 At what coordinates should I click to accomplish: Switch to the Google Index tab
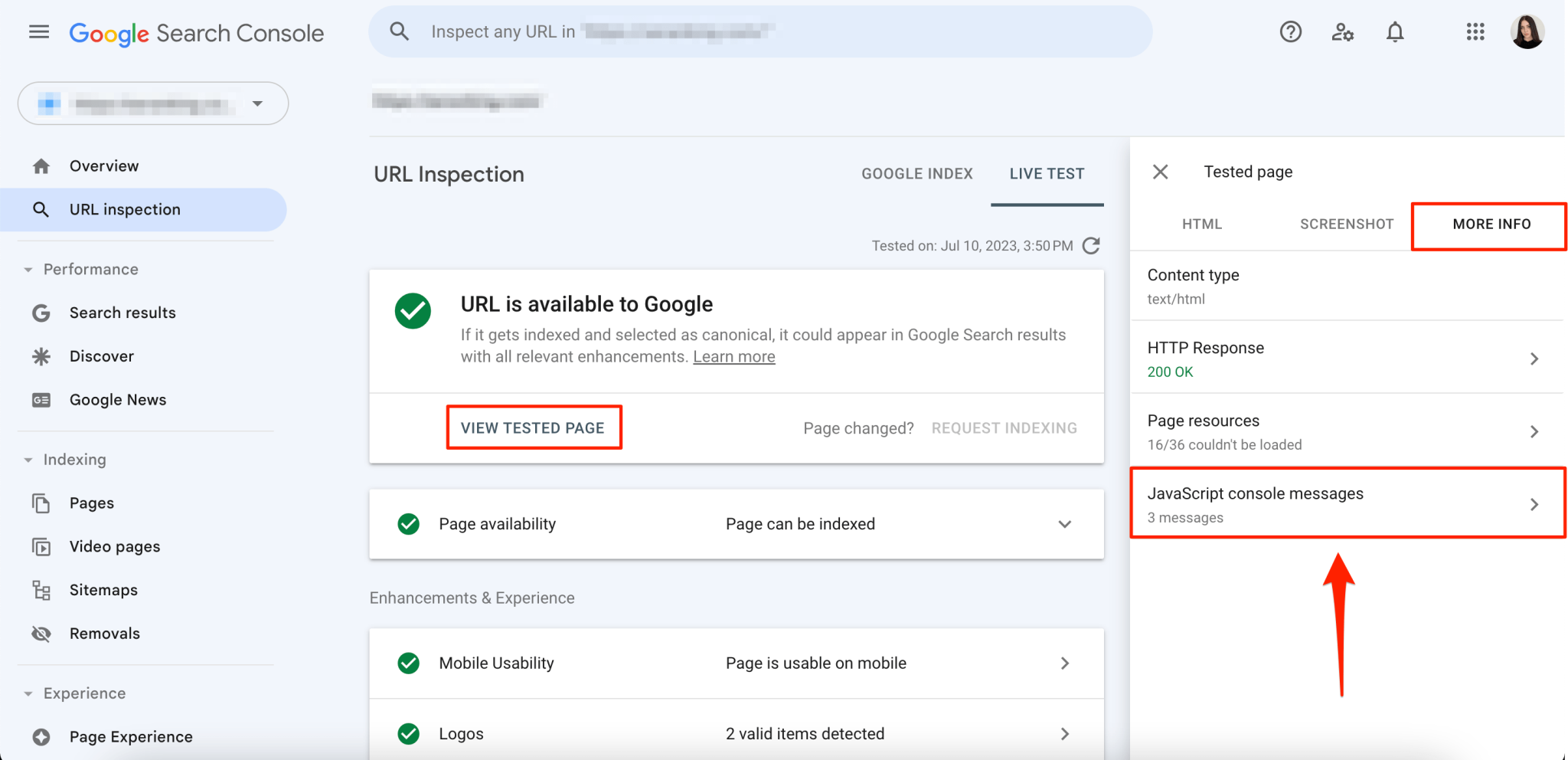(x=917, y=174)
